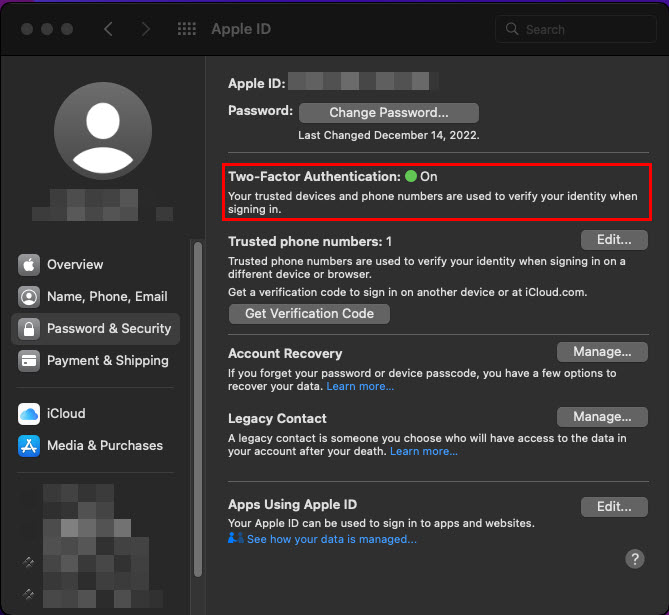Click Trusted phone numbers: 1 heading
The image size is (669, 615).
tap(310, 242)
